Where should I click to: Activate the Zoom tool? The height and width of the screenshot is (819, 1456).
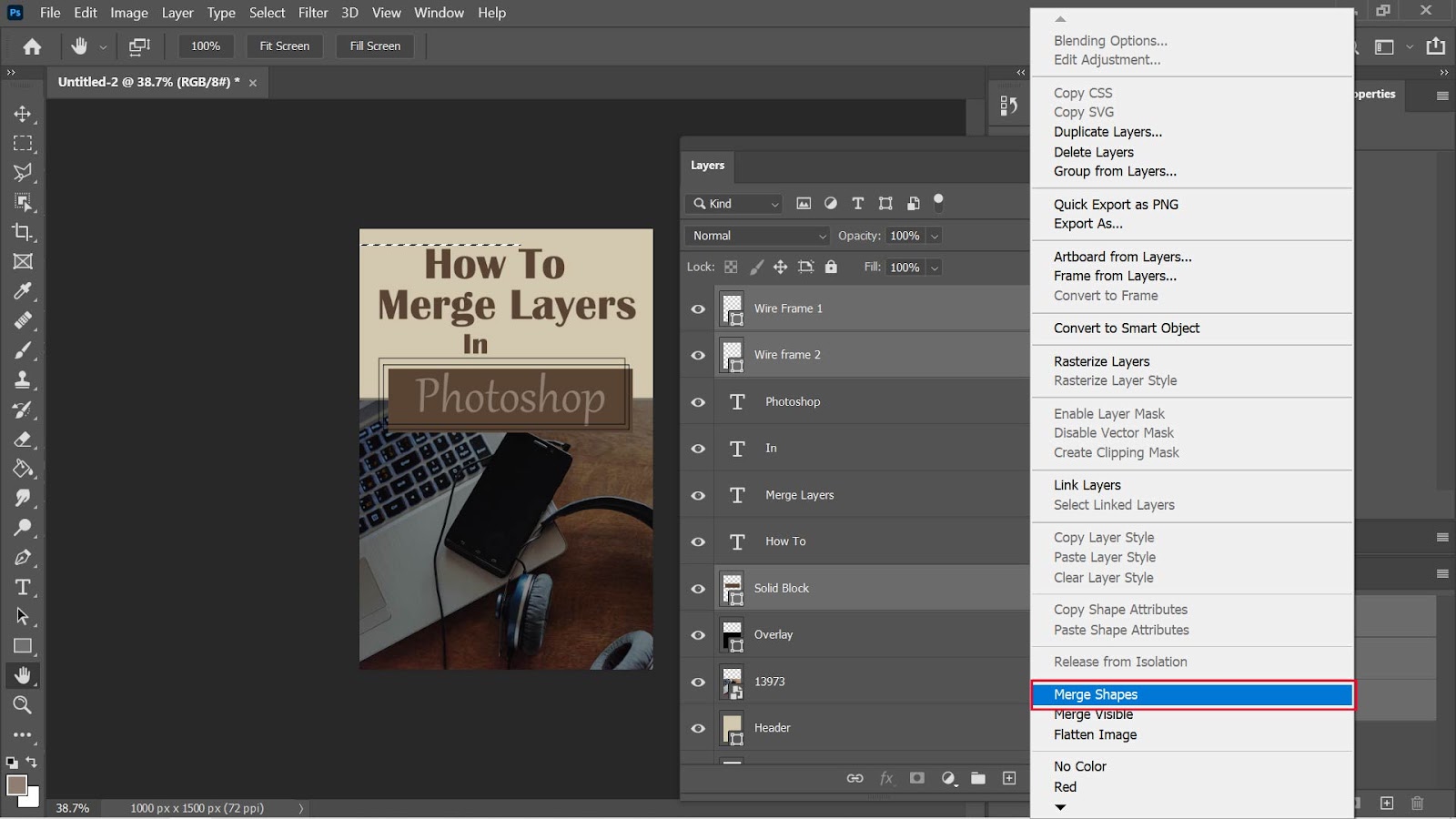23,705
